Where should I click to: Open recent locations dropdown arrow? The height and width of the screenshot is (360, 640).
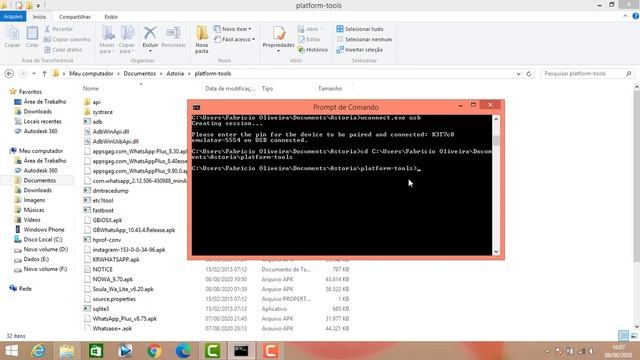pyautogui.click(x=34, y=74)
